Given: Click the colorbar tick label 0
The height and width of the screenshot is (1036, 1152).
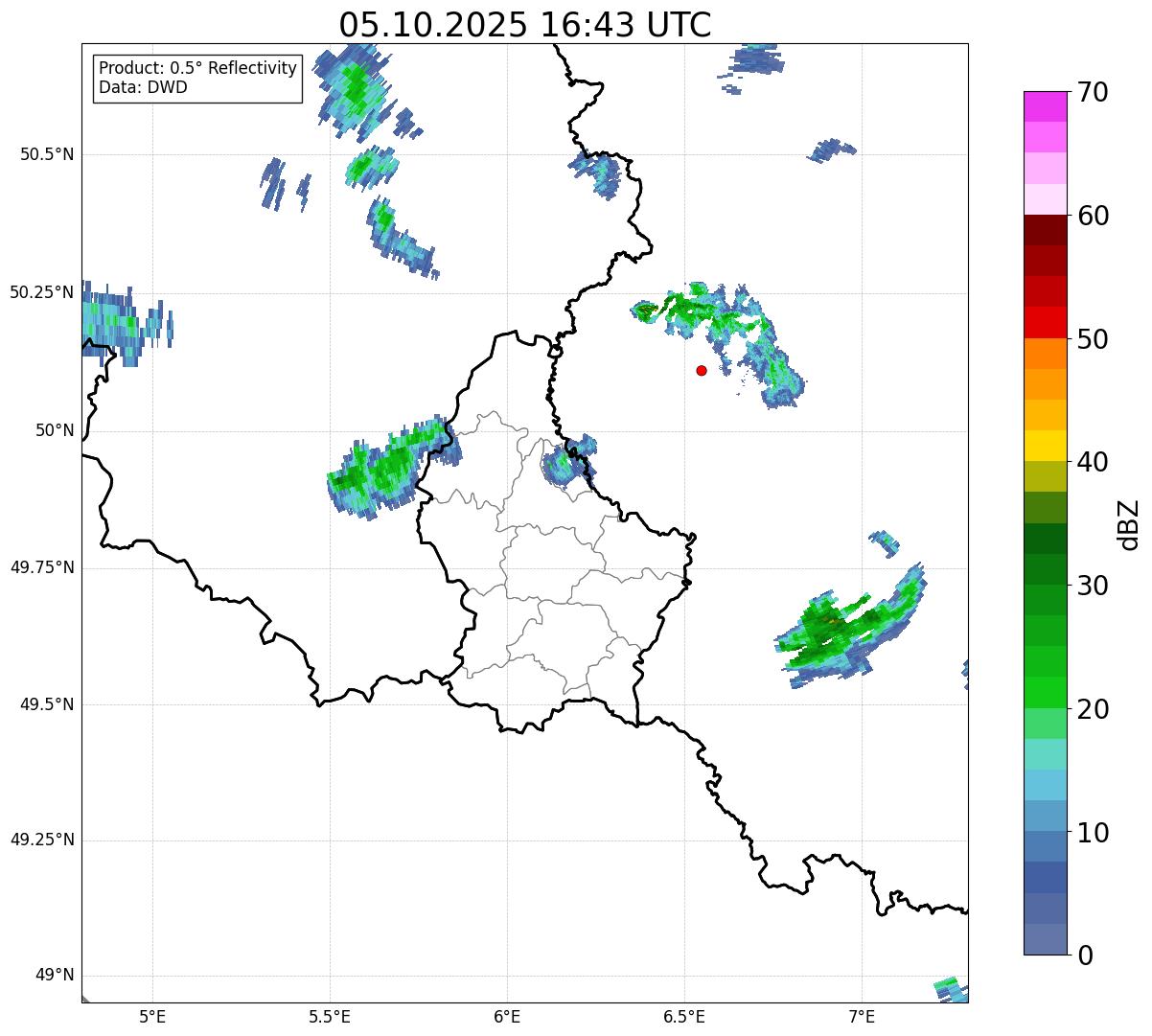Looking at the screenshot, I should click(x=1085, y=955).
